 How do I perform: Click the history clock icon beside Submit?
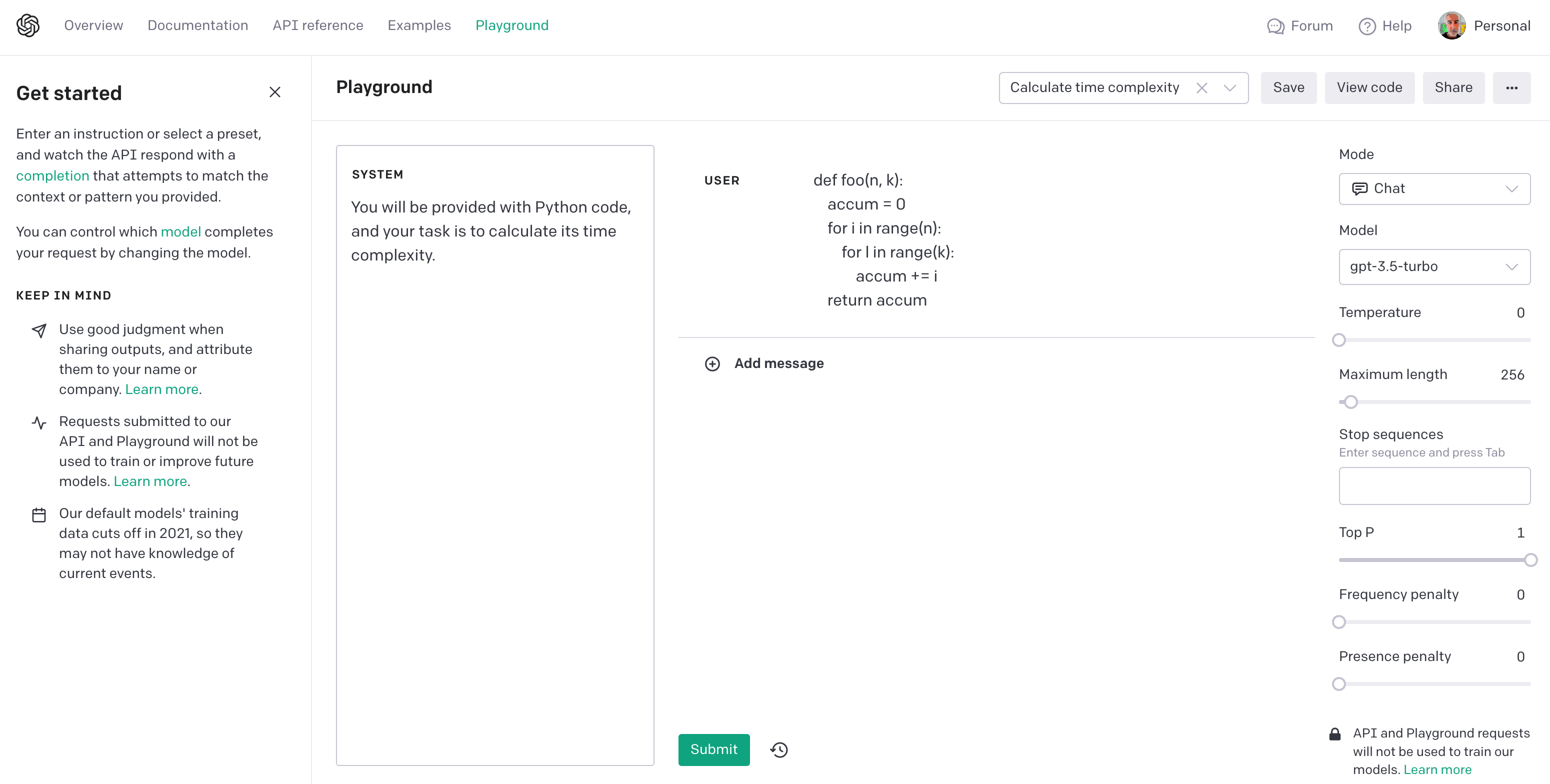[778, 749]
